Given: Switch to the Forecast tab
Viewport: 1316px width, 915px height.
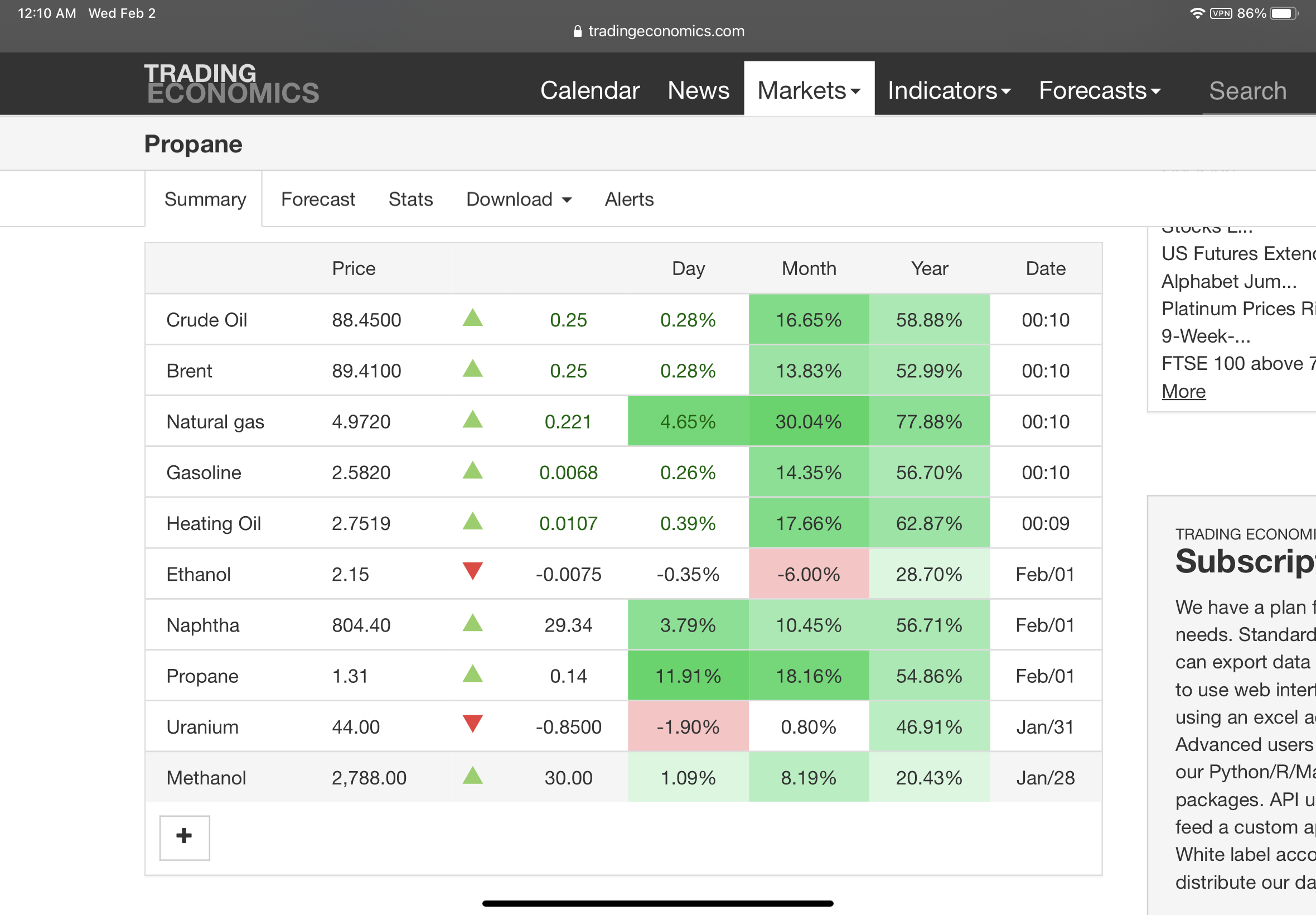Looking at the screenshot, I should (318, 199).
